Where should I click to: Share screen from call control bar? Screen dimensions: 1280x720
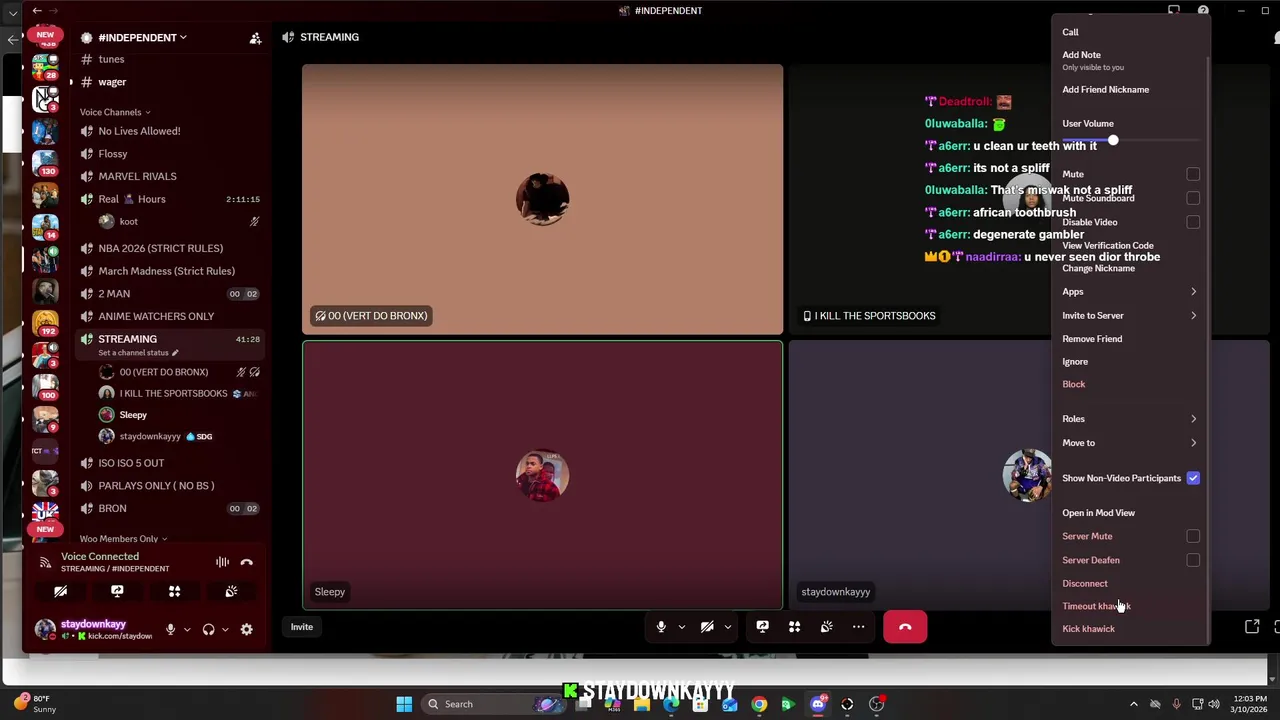(763, 627)
